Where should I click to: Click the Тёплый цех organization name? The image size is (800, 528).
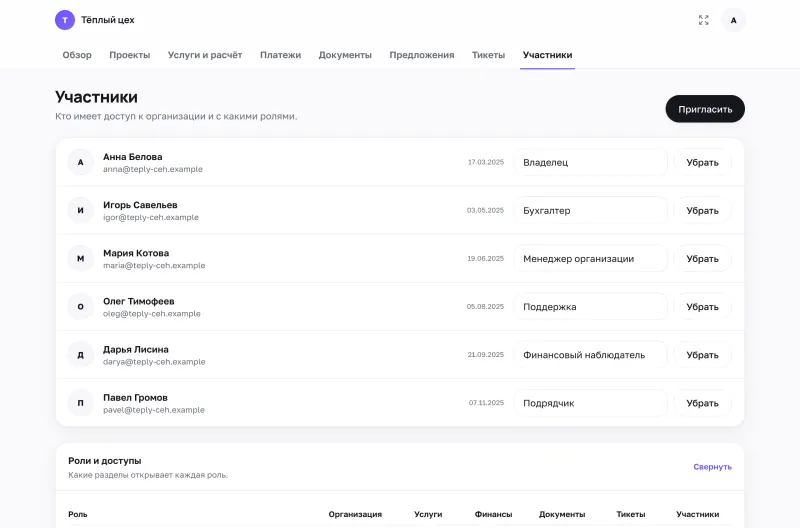[x=108, y=20]
